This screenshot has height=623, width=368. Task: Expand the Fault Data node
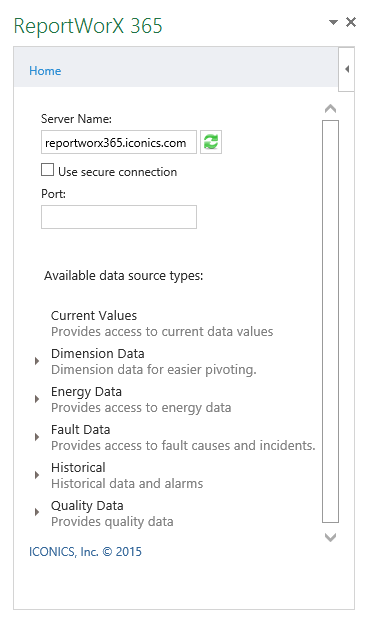click(37, 437)
